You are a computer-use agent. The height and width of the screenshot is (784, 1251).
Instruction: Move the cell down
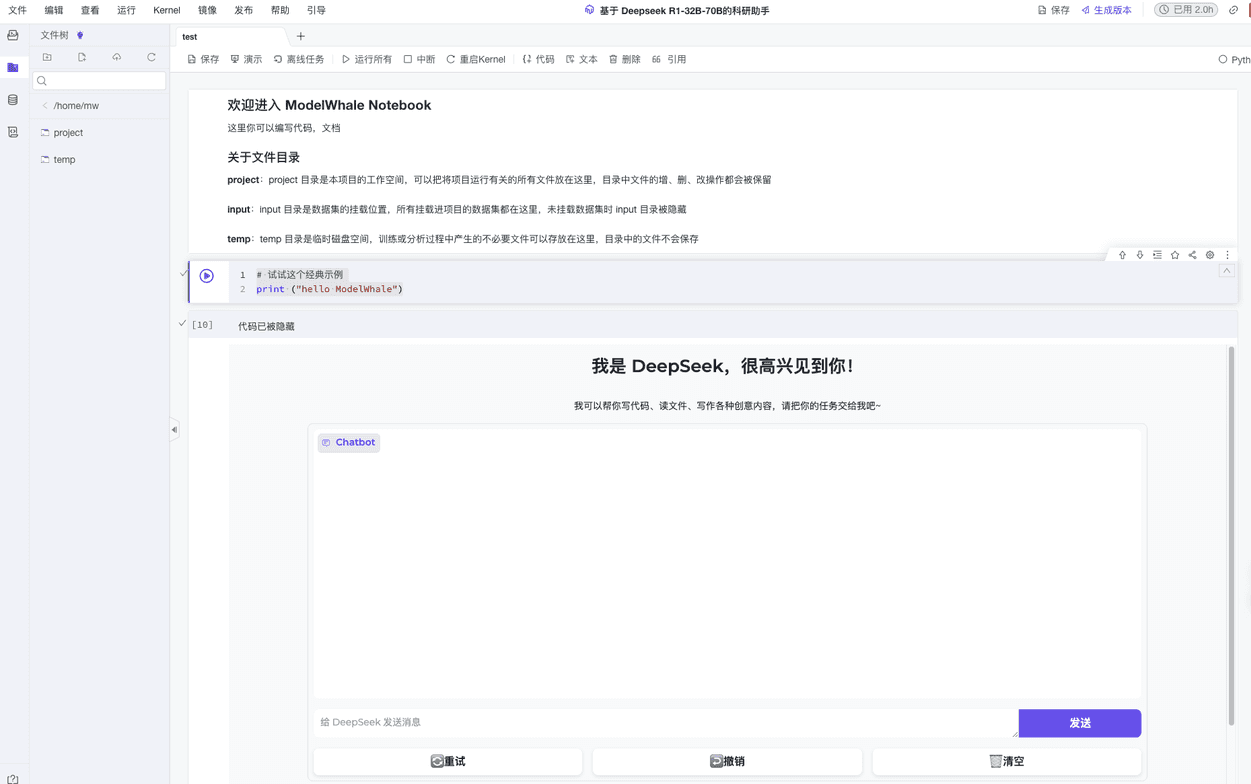(1140, 255)
